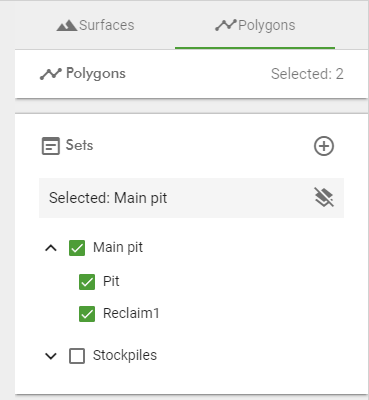Image resolution: width=369 pixels, height=400 pixels.
Task: Click the Selected: Main pit bar
Action: coord(191,198)
